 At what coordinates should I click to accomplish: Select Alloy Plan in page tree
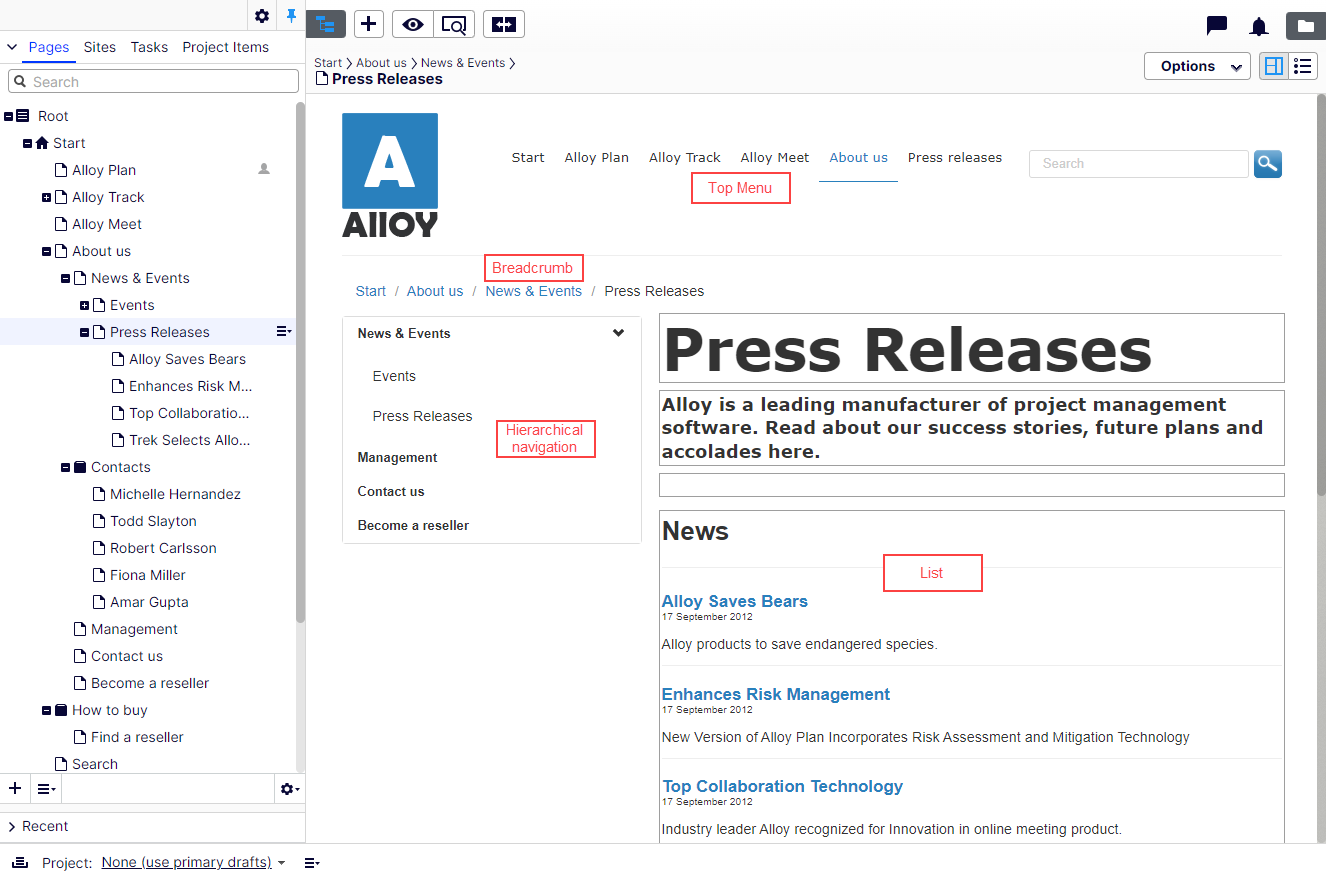(104, 170)
